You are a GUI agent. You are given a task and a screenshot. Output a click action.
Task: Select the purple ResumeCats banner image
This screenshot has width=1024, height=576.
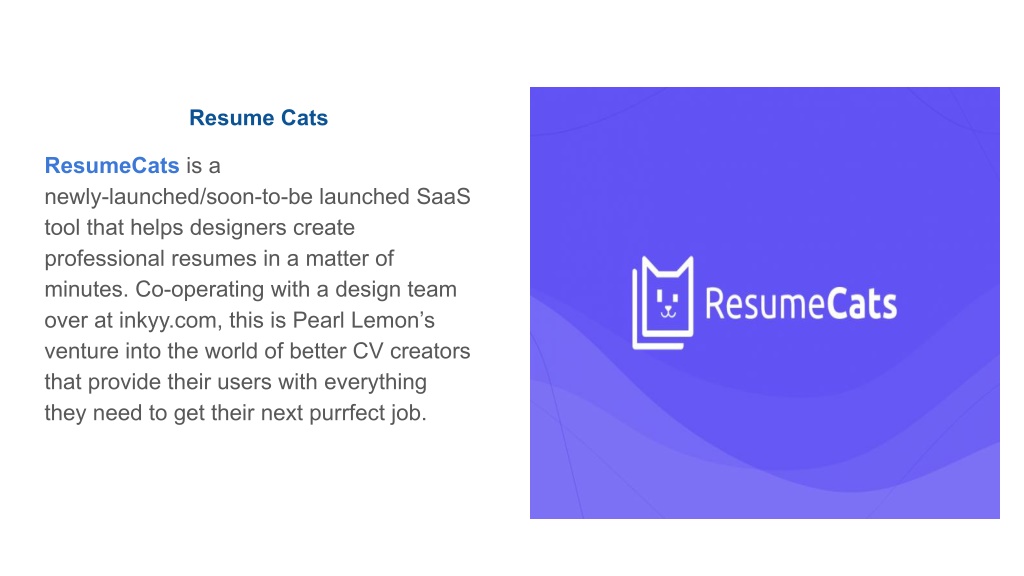(765, 303)
